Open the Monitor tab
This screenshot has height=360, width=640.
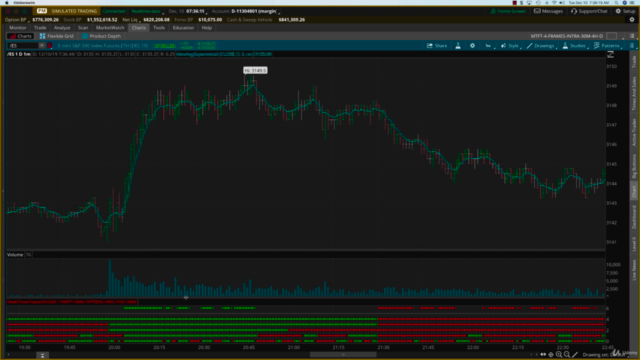18,28
